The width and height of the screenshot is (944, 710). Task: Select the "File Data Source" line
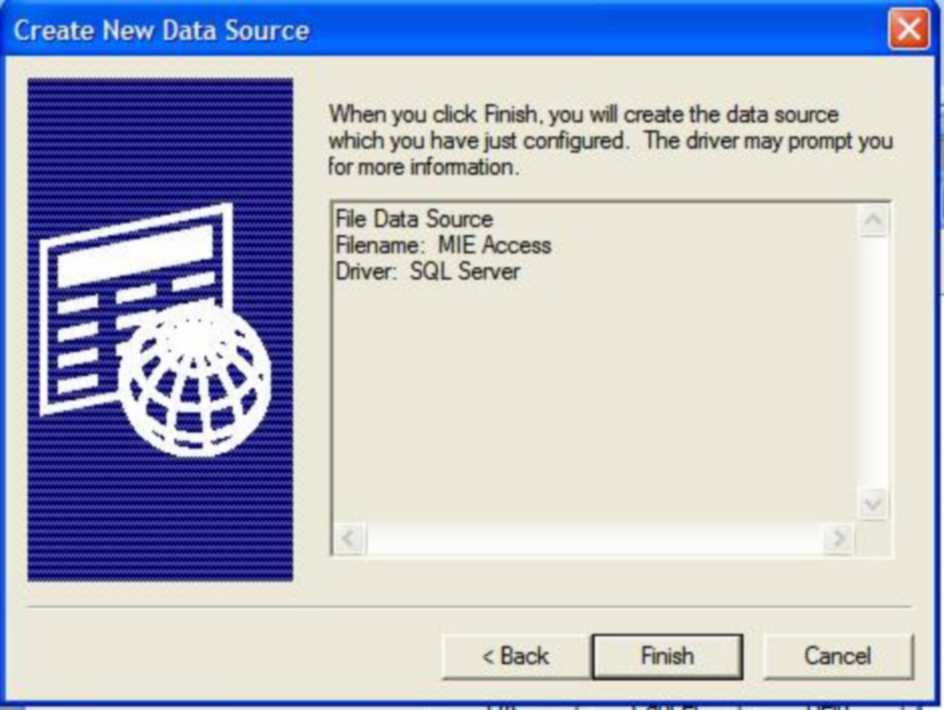pyautogui.click(x=414, y=219)
